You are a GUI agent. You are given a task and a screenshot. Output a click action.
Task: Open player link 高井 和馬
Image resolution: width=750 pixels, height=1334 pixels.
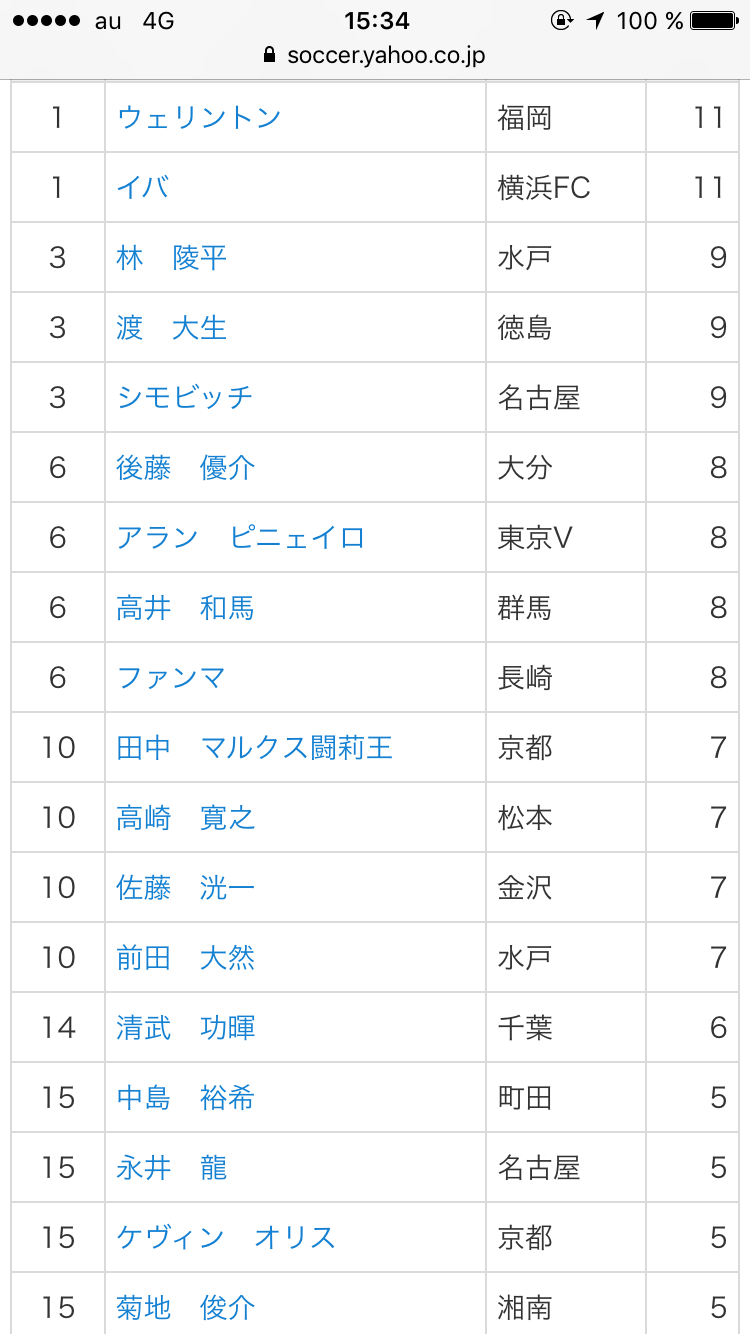pyautogui.click(x=186, y=608)
